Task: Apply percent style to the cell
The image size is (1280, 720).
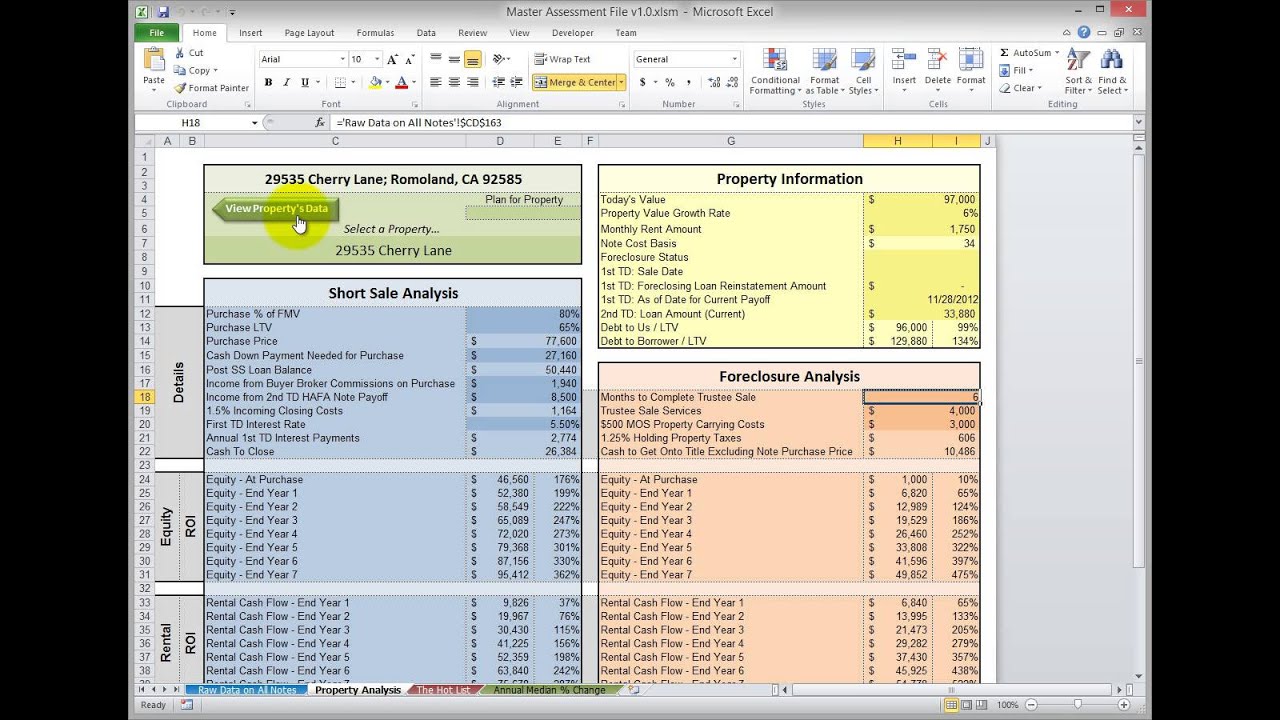Action: click(x=670, y=83)
